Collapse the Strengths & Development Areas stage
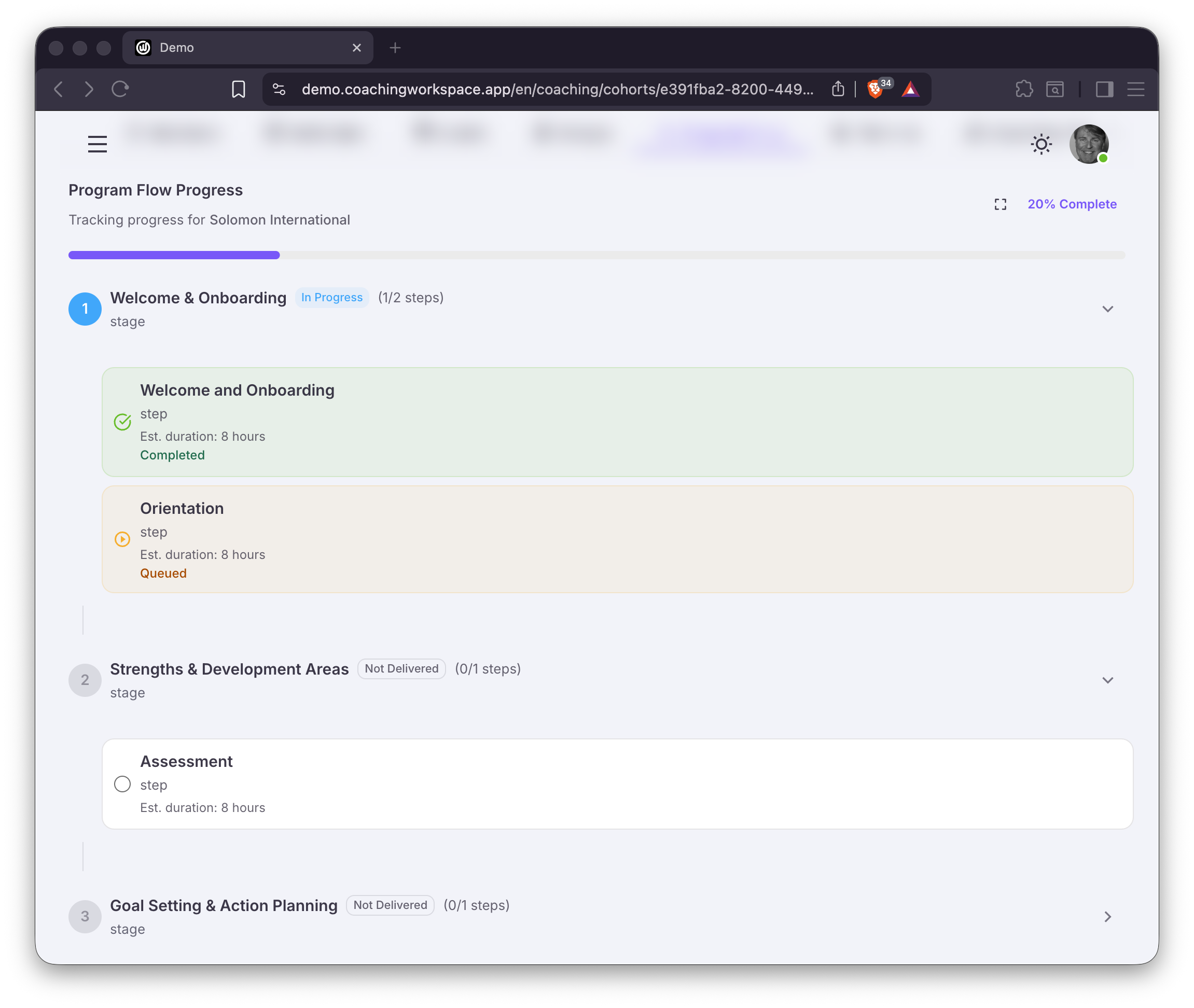This screenshot has width=1194, height=1008. [x=1107, y=680]
